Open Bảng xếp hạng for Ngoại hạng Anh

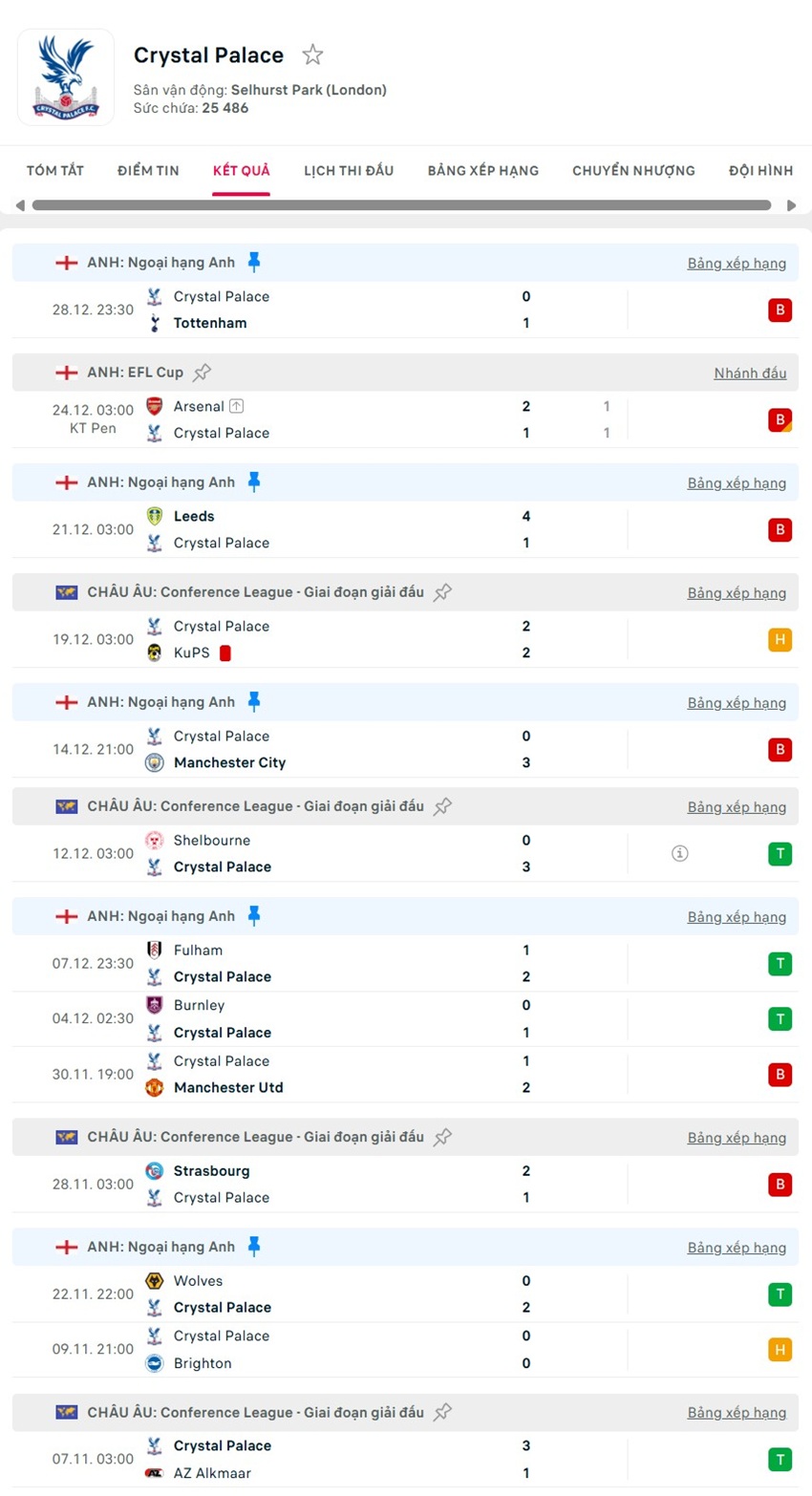pyautogui.click(x=737, y=263)
